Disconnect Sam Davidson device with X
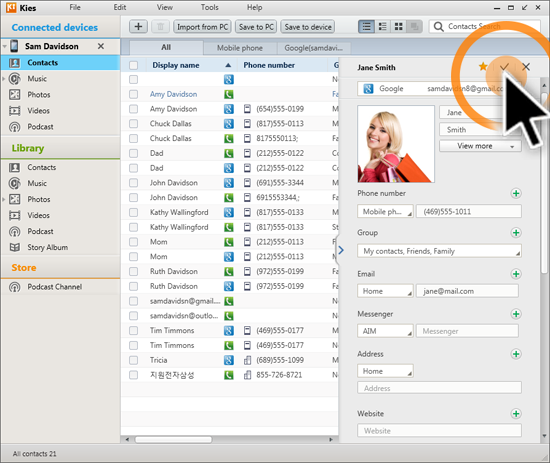 tap(101, 46)
